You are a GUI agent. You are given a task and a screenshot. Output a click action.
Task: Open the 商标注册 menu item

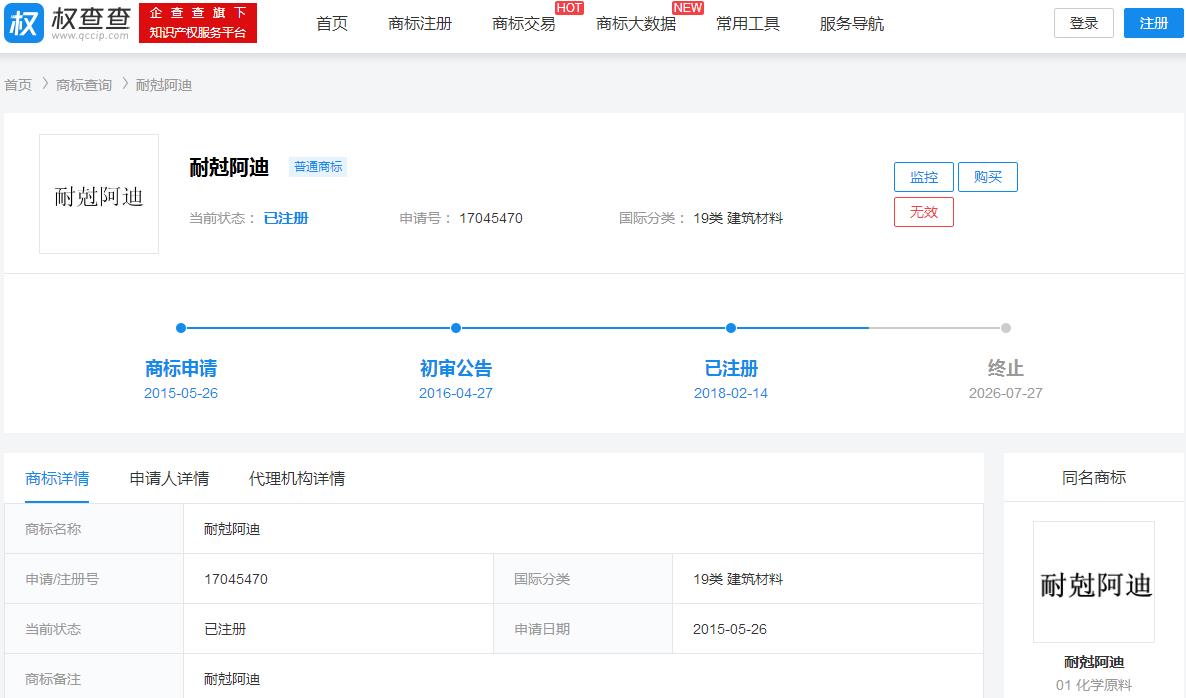click(x=421, y=23)
